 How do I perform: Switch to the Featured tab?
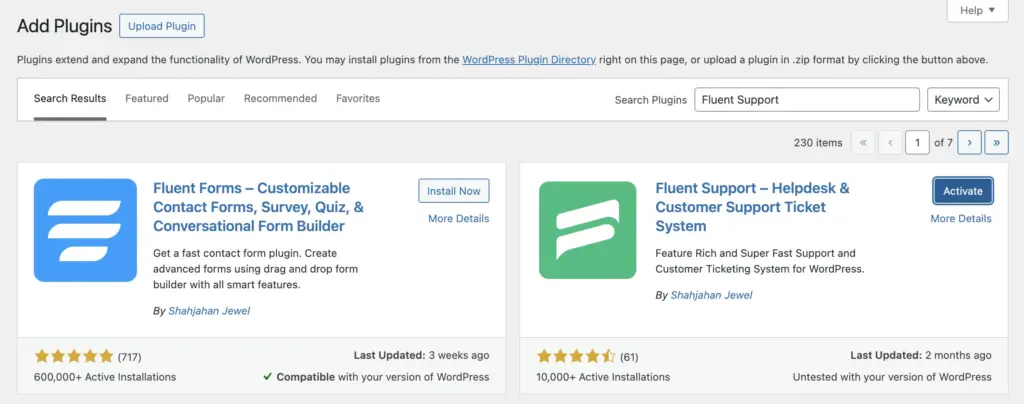point(147,99)
